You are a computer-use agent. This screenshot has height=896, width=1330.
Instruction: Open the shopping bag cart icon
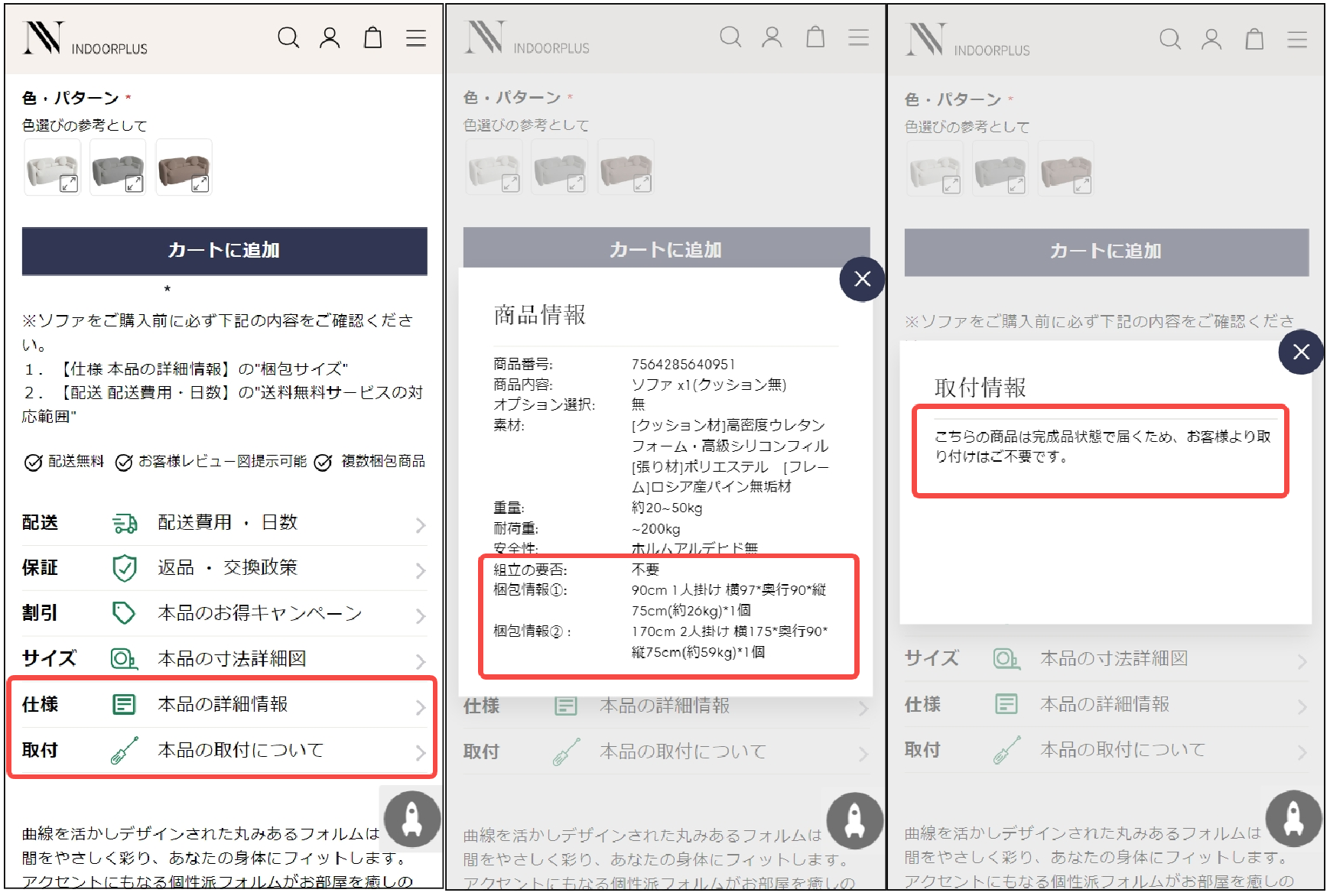tap(372, 37)
